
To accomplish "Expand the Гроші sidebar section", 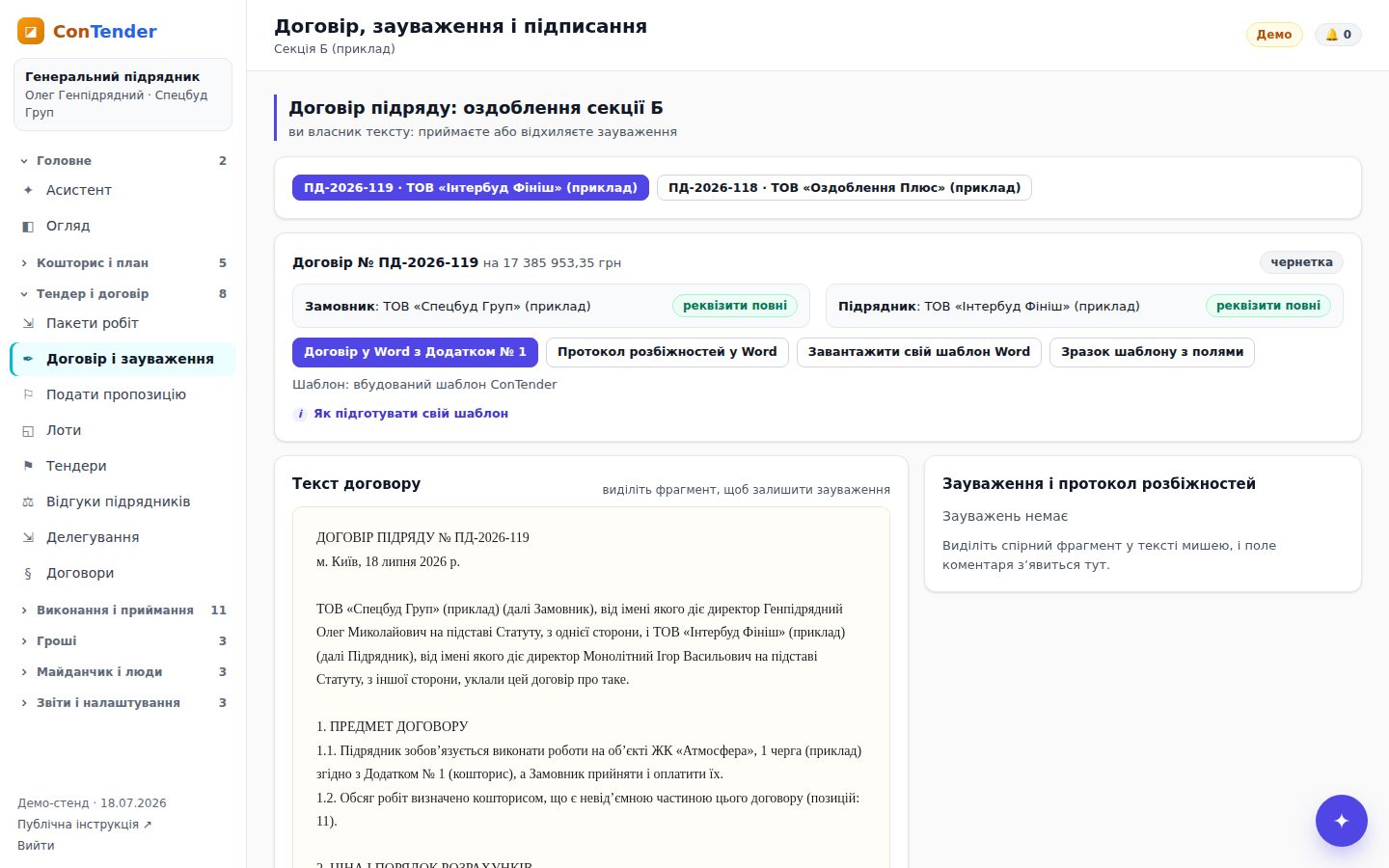I will [123, 641].
